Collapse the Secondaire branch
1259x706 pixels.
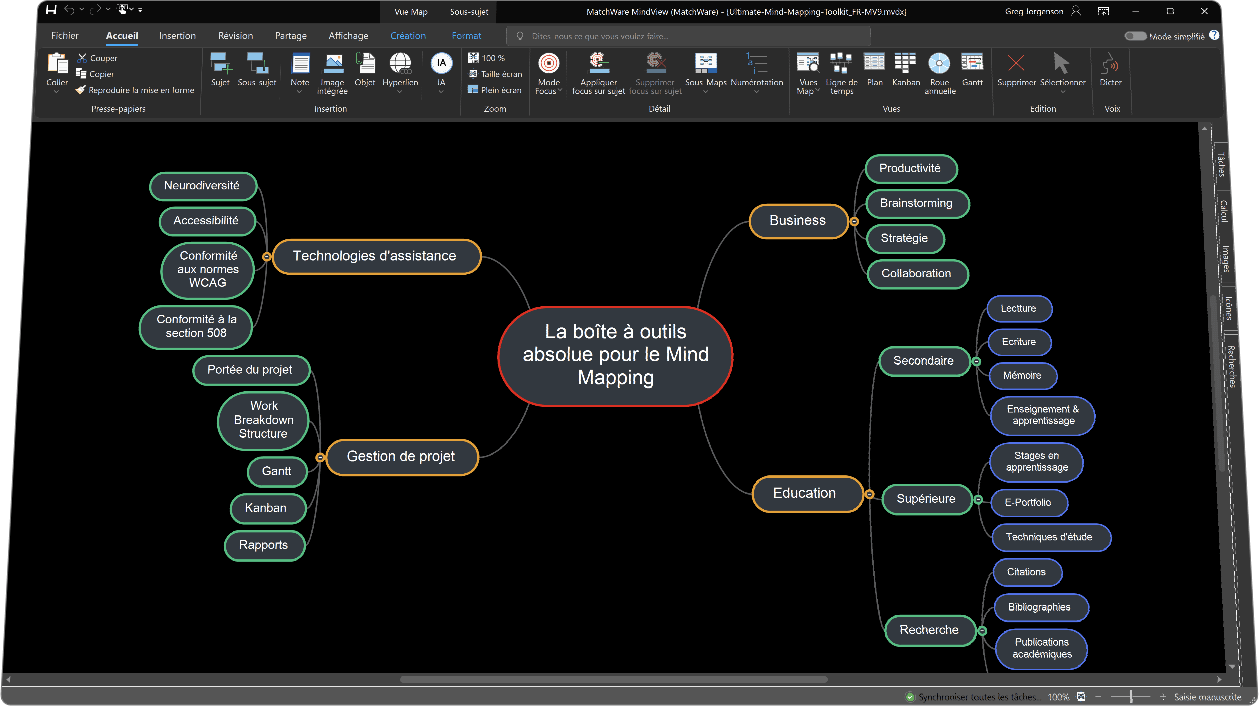[x=977, y=361]
